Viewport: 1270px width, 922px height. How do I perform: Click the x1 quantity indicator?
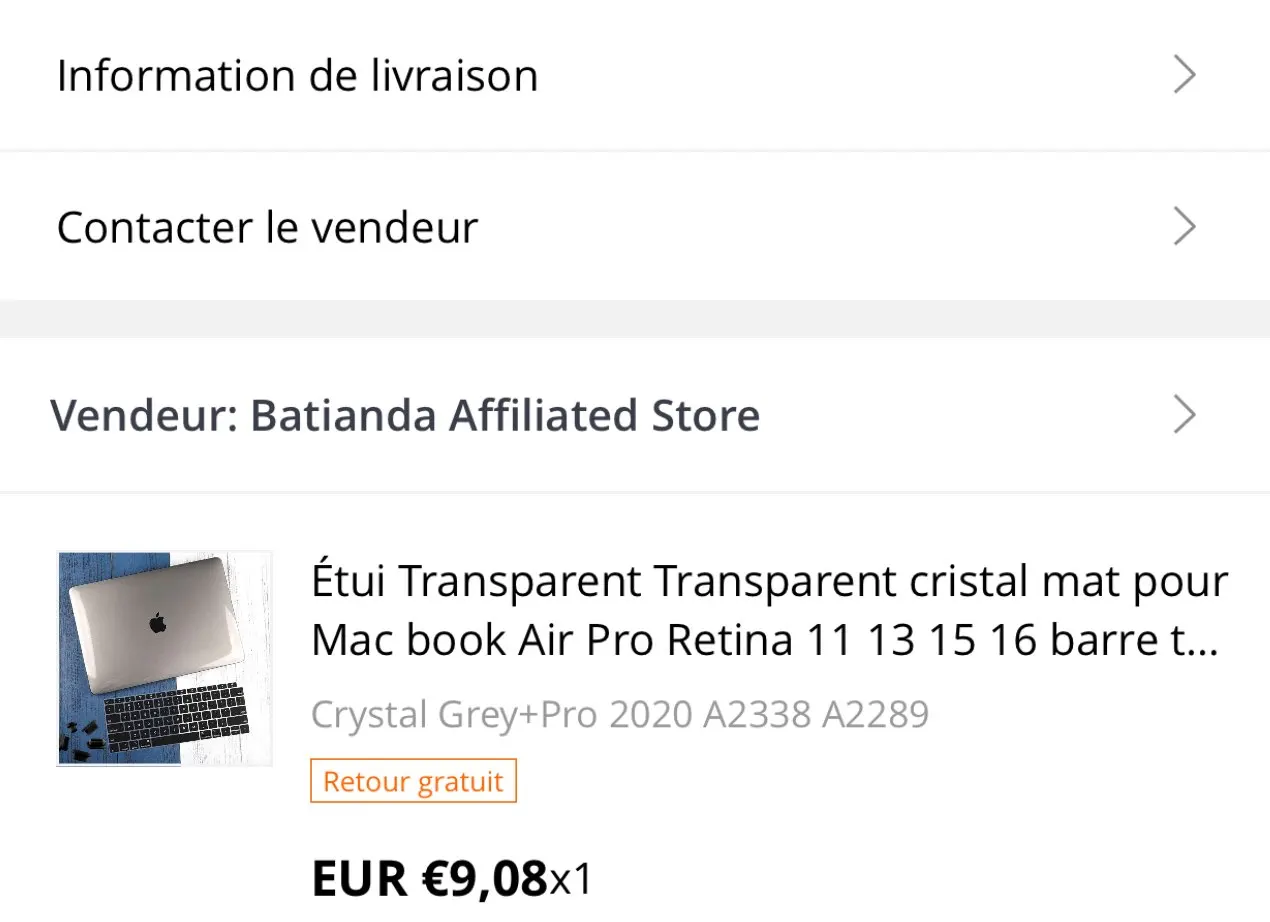tap(571, 879)
